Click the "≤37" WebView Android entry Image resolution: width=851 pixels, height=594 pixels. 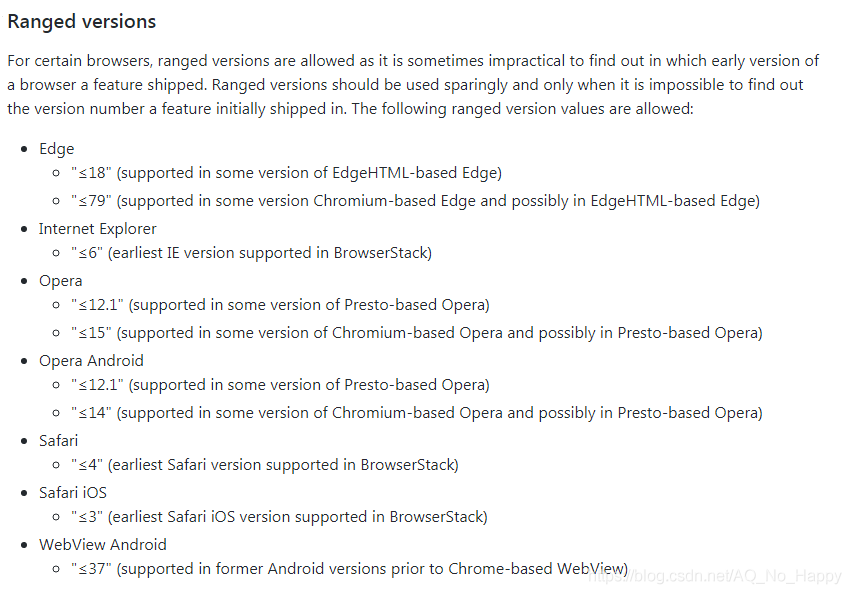(x=350, y=568)
